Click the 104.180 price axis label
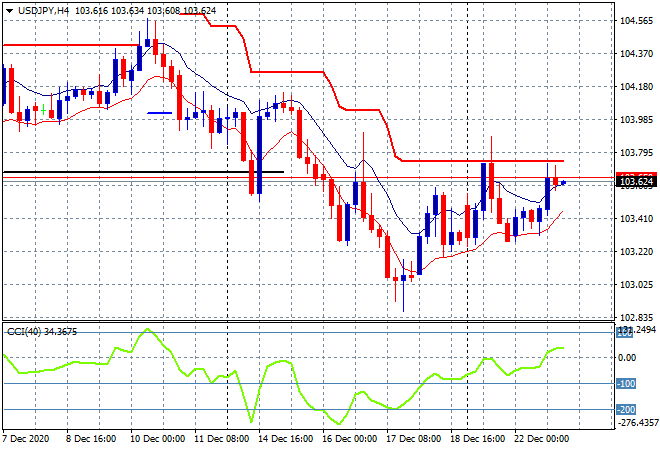Screen dimensions: 660x450 tap(636, 87)
